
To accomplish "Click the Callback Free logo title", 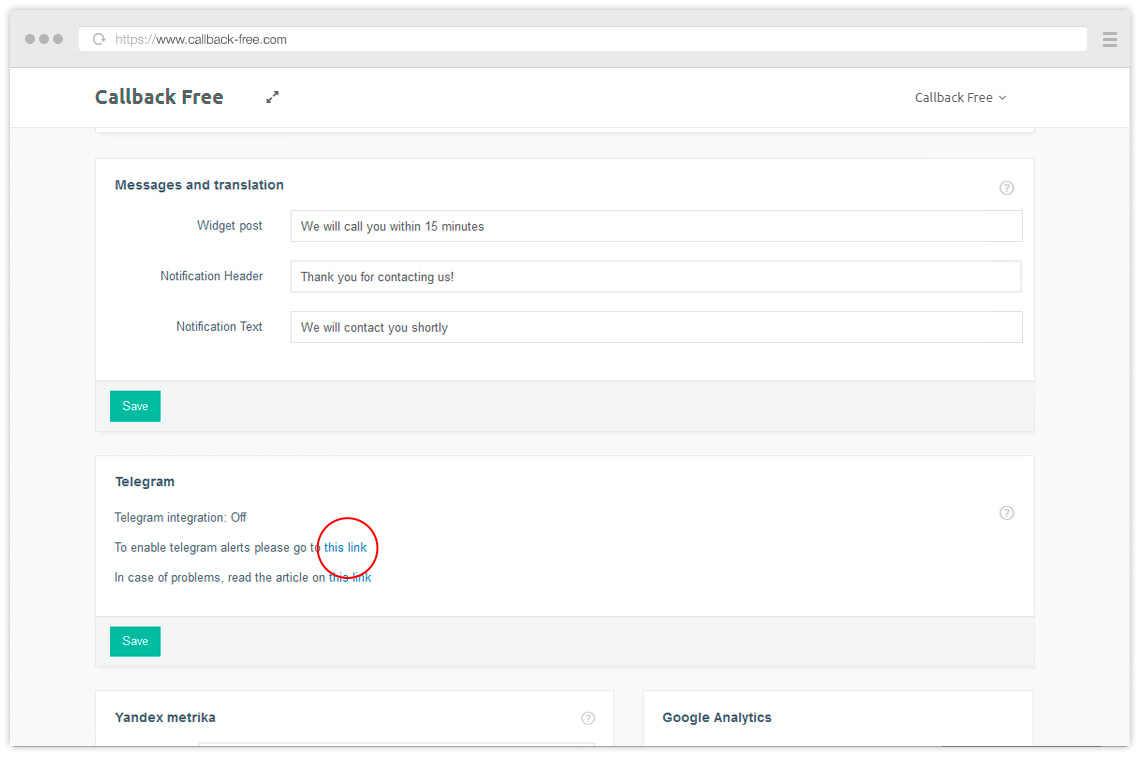I will click(x=159, y=97).
